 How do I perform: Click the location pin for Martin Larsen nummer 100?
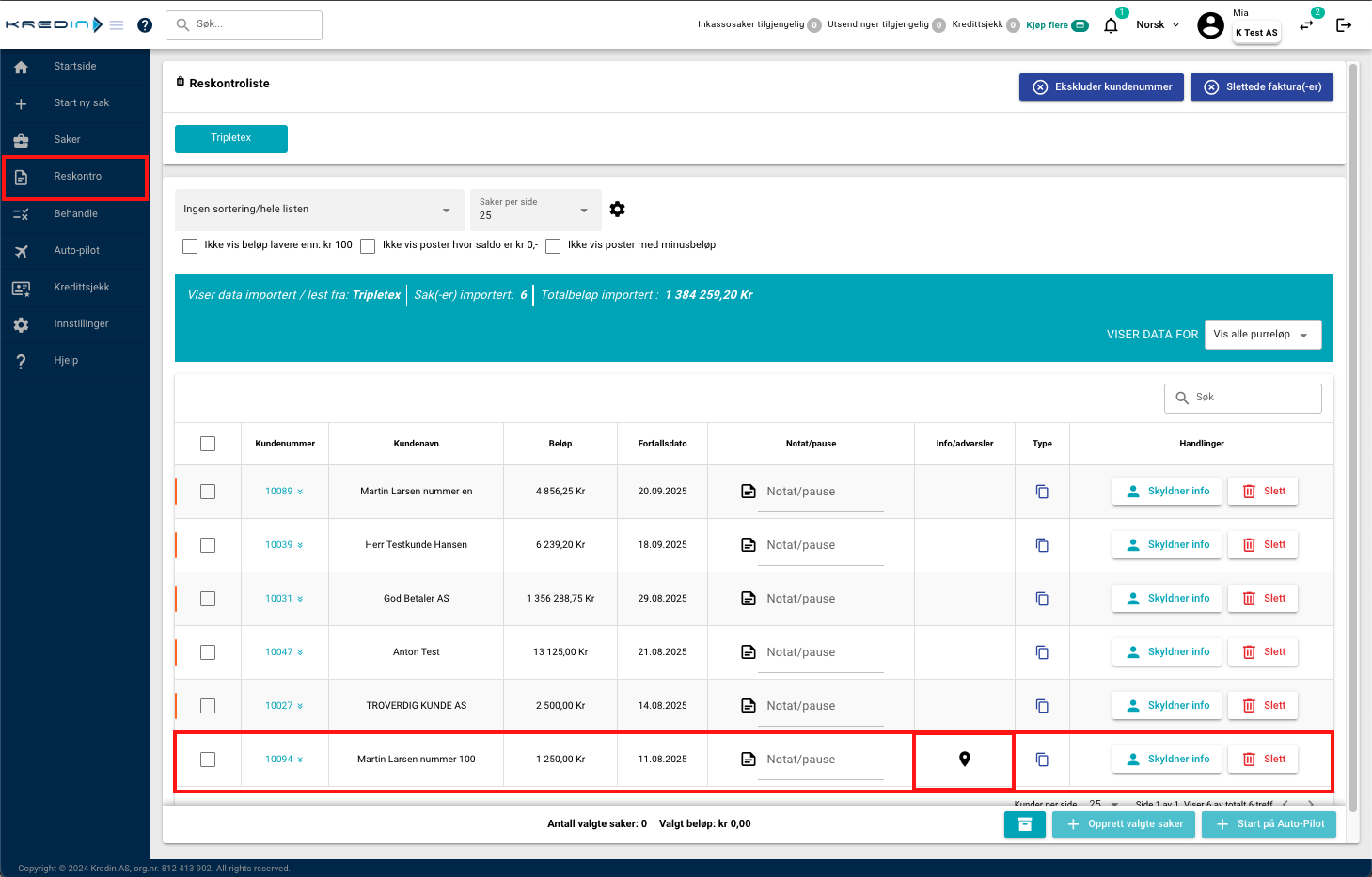pyautogui.click(x=964, y=760)
